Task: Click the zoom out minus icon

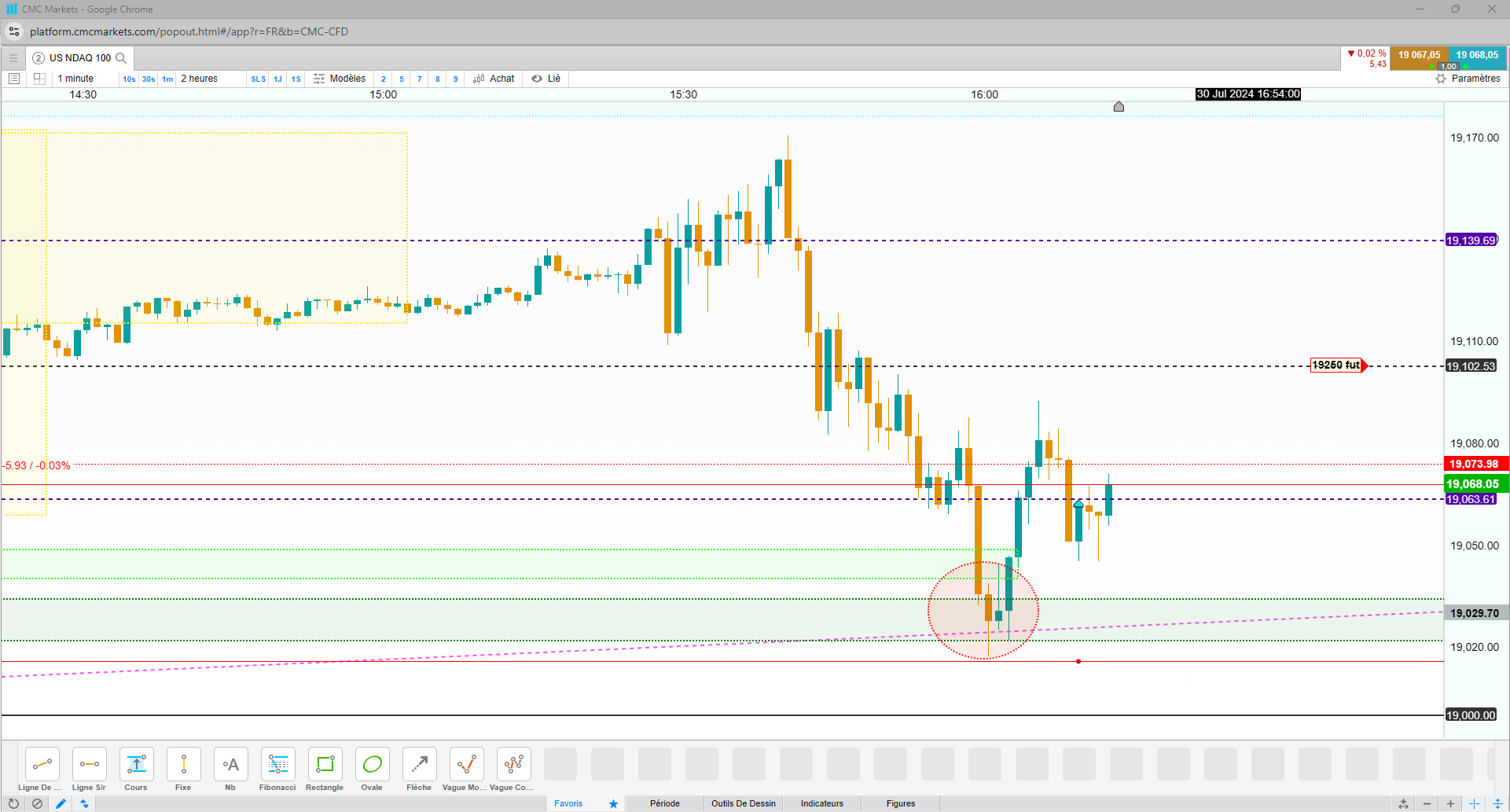Action: (x=1427, y=803)
